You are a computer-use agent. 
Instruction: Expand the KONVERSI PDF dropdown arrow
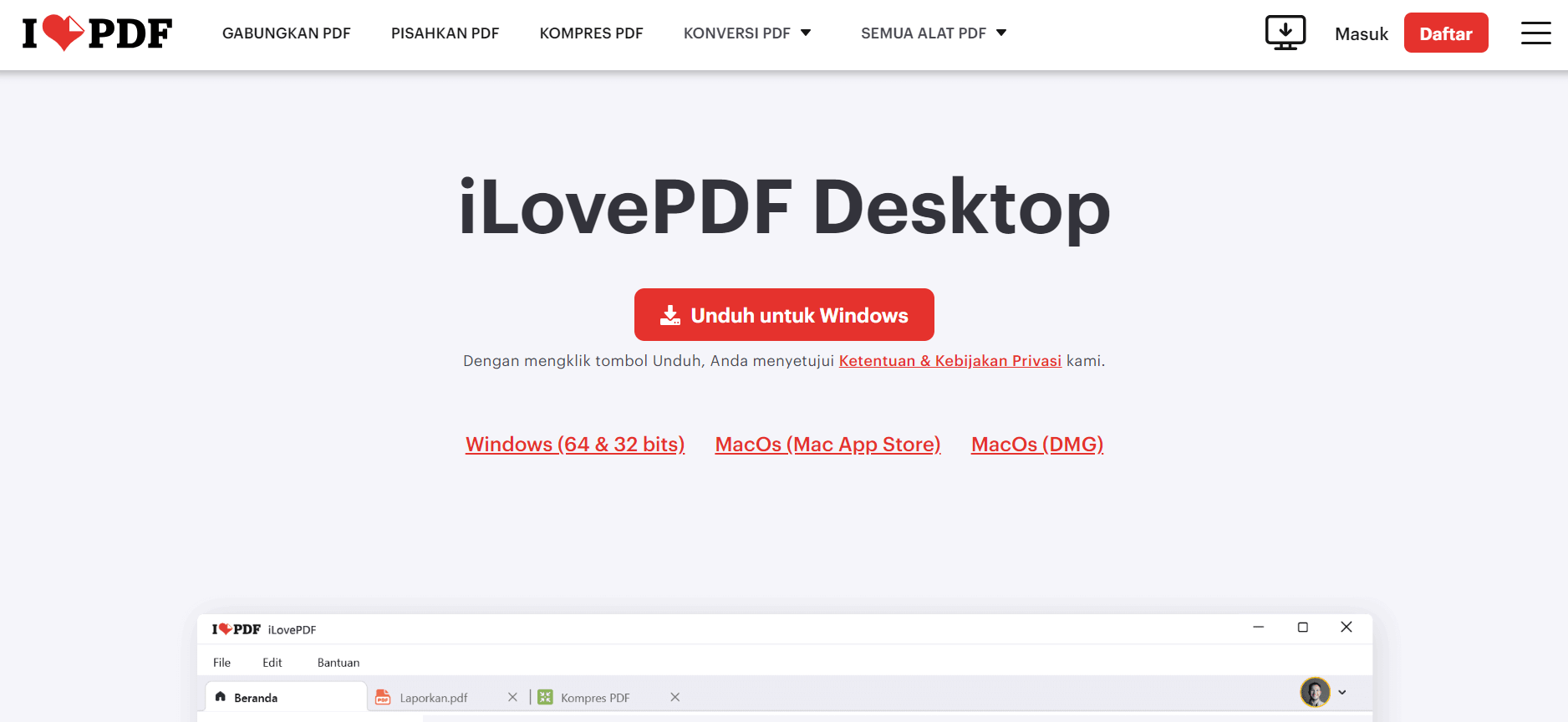point(806,33)
